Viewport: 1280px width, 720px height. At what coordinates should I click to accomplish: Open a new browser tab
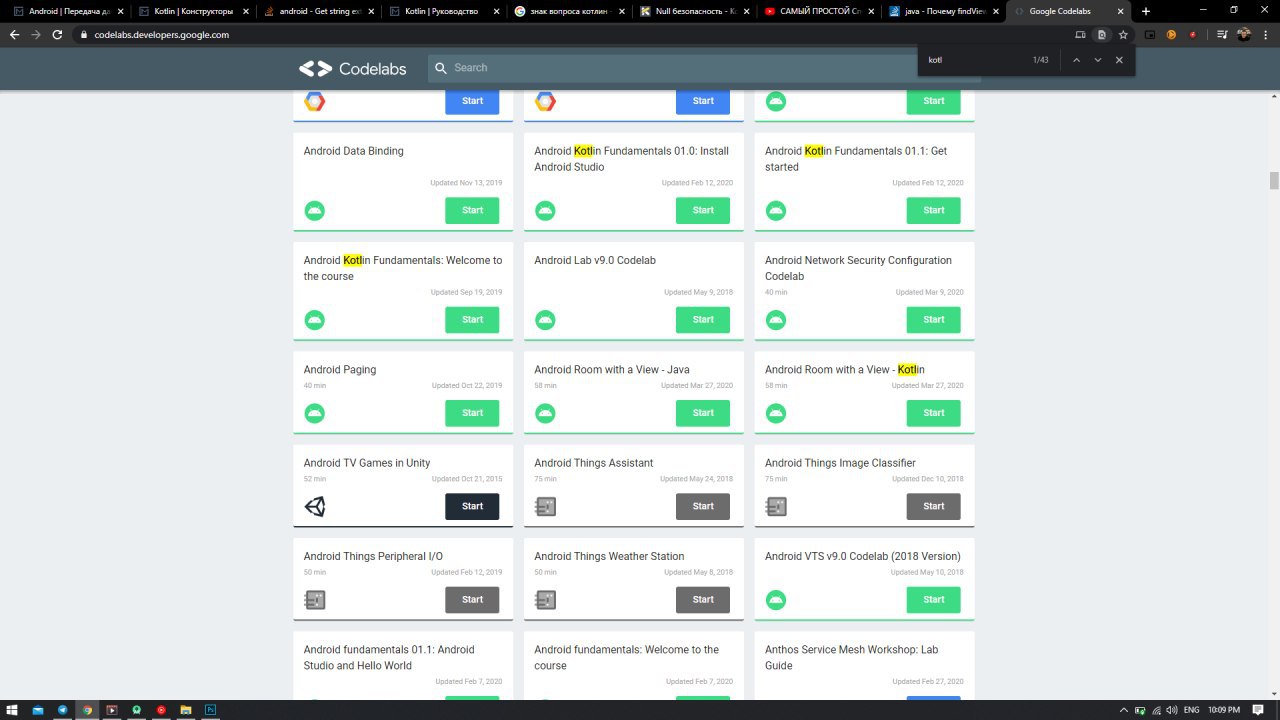(1146, 11)
